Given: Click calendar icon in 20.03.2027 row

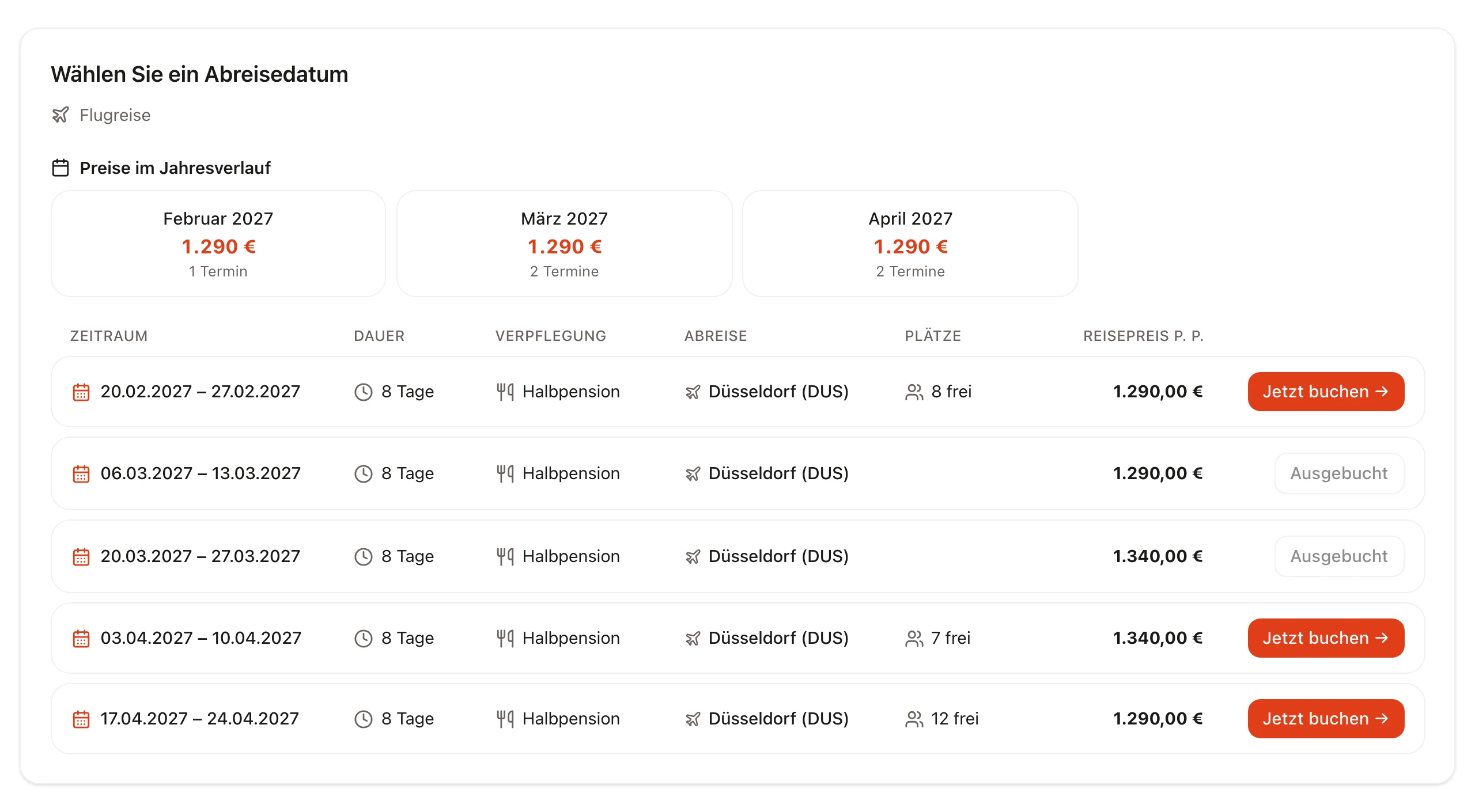Looking at the screenshot, I should coord(81,557).
